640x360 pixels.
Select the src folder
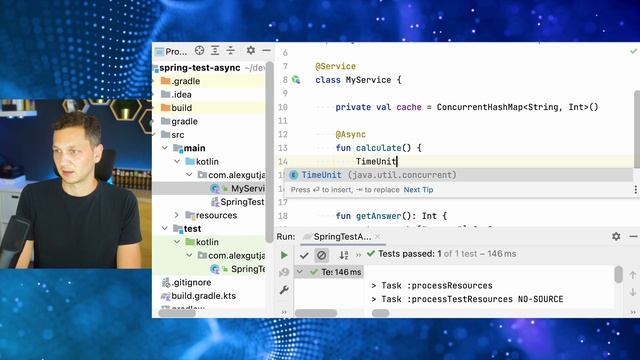coord(172,135)
